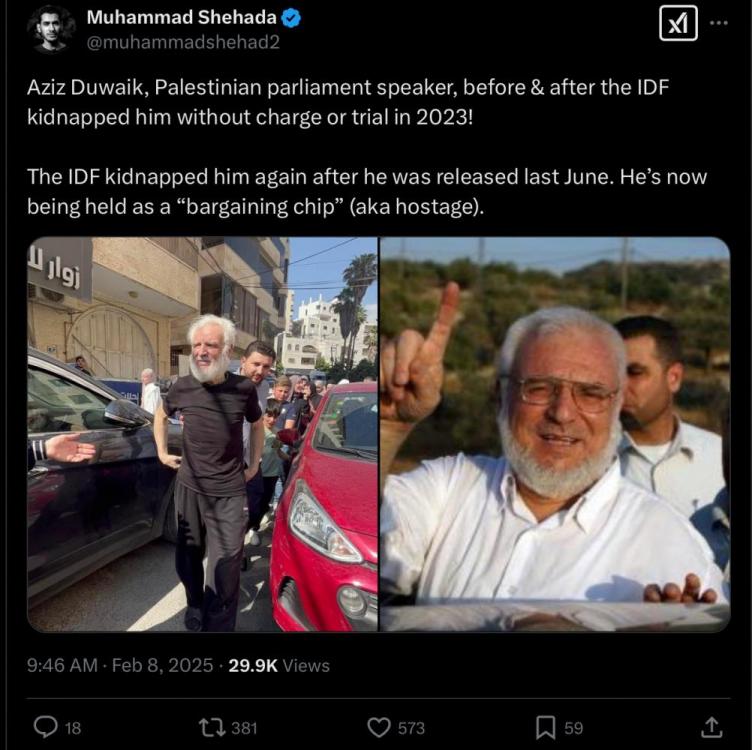Image resolution: width=752 pixels, height=750 pixels.
Task: Bookmark this post with the ribbon icon
Action: click(x=546, y=727)
